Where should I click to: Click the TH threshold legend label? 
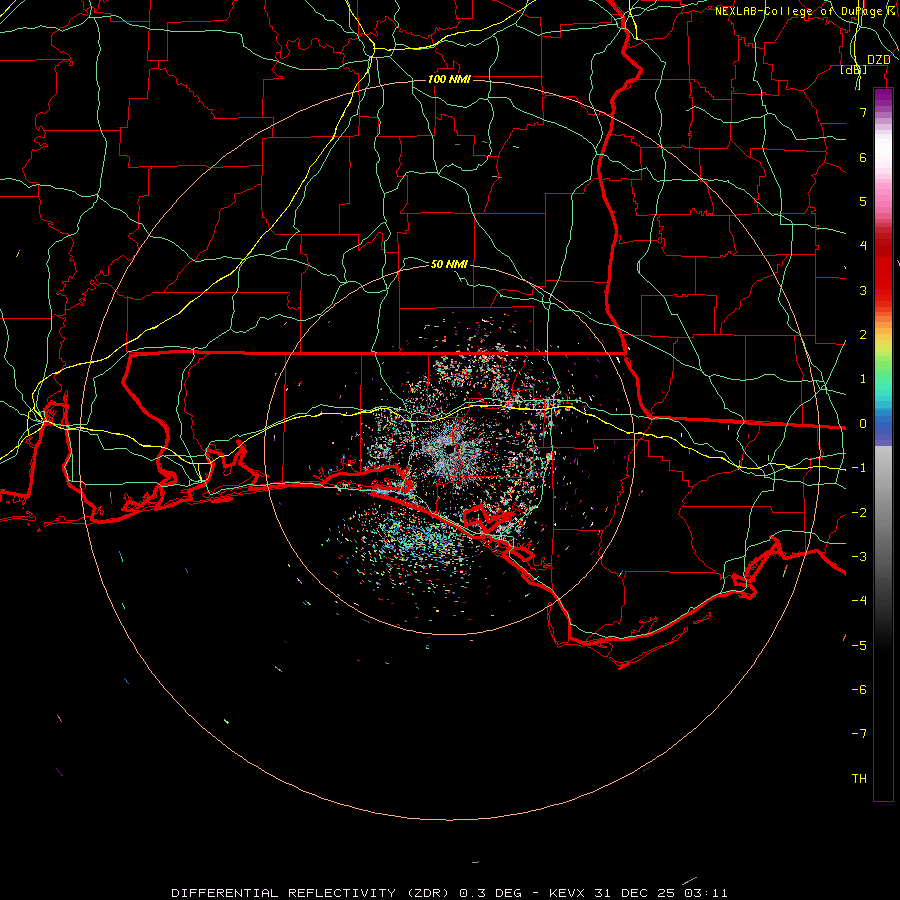859,779
